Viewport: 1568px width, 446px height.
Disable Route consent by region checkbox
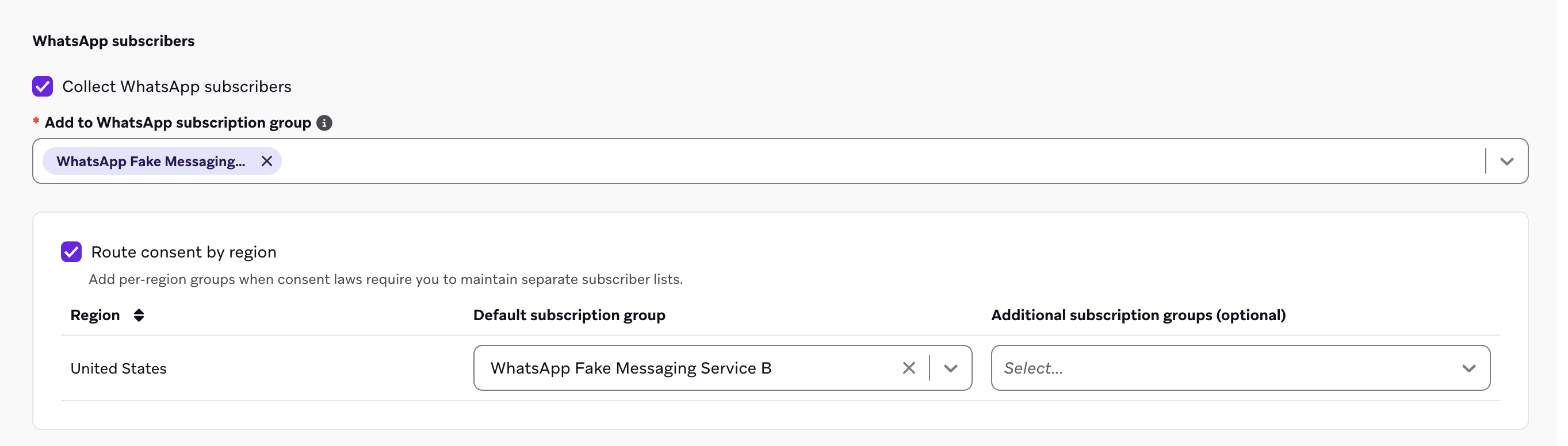click(x=71, y=252)
